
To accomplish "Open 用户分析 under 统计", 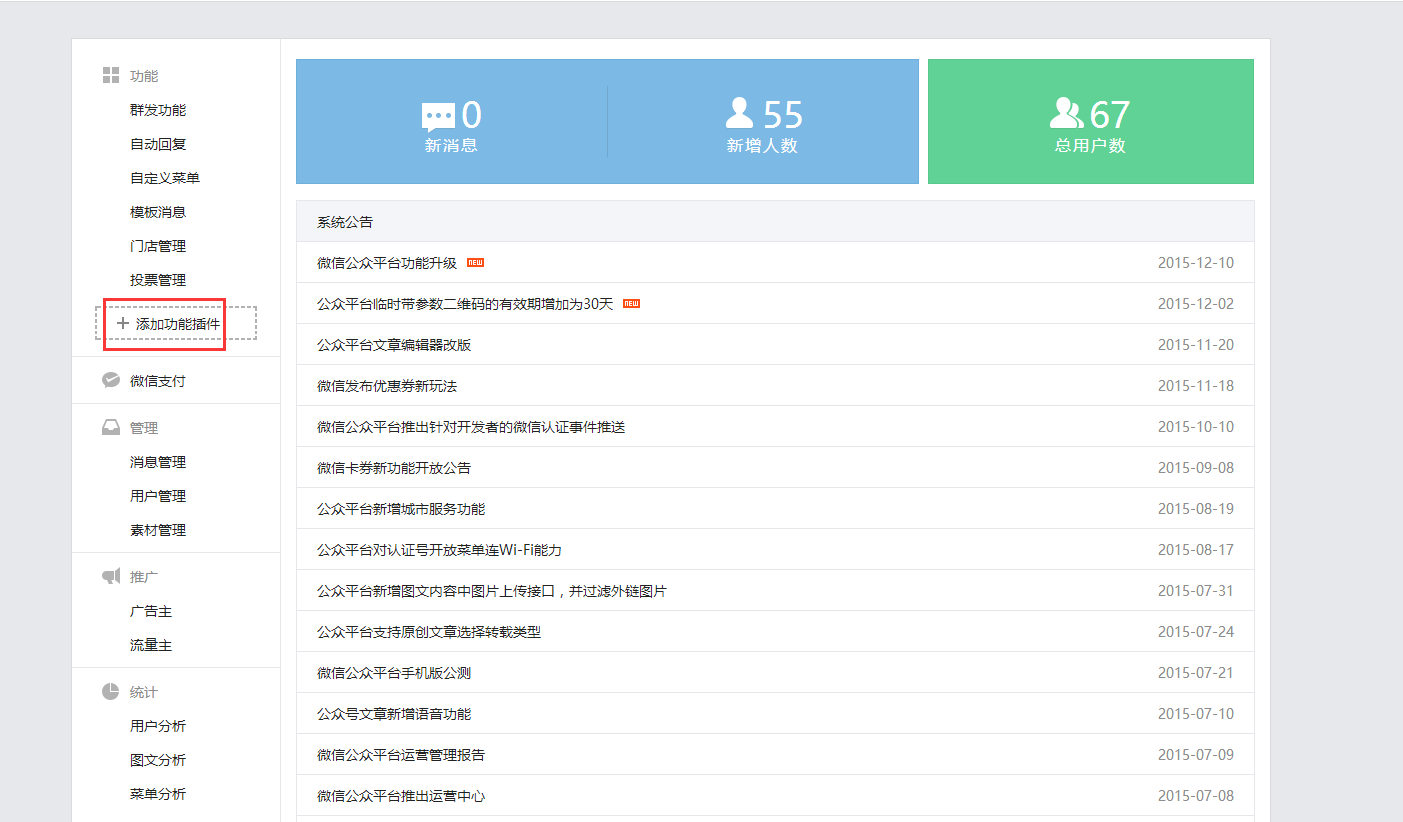I will click(158, 726).
